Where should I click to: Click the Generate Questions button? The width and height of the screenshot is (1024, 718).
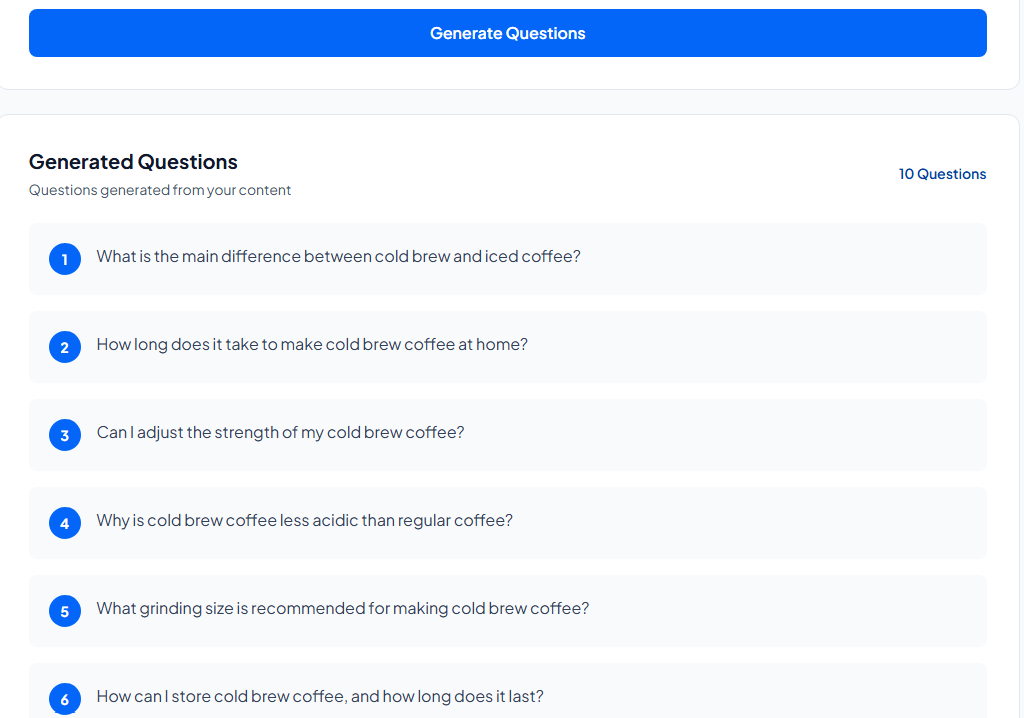coord(507,33)
